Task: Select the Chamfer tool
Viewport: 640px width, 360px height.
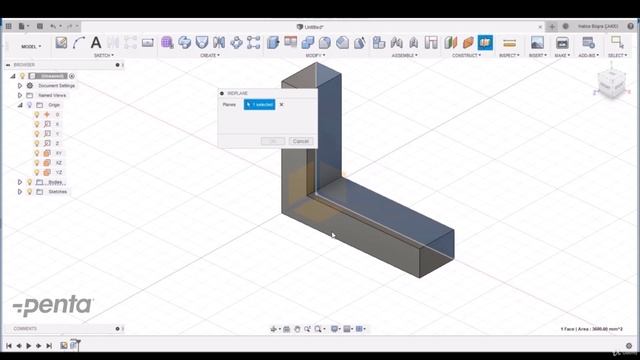Action: tap(342, 42)
